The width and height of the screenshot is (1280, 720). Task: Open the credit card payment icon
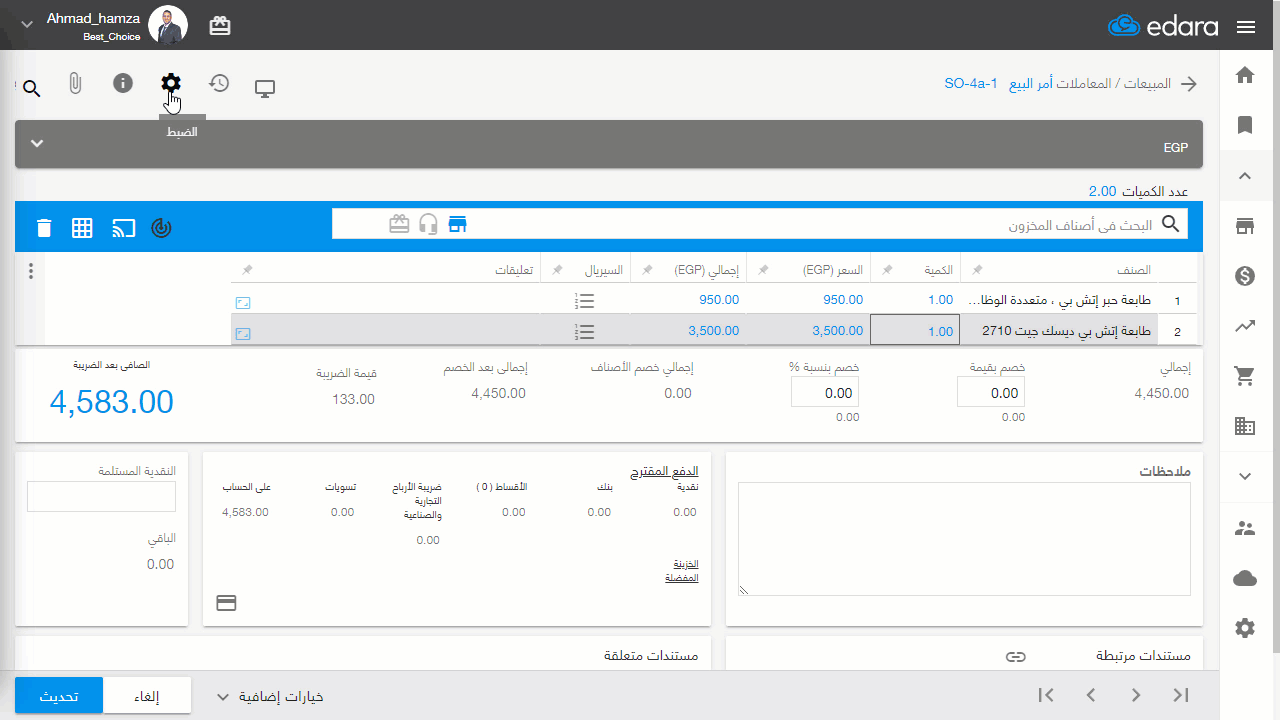pyautogui.click(x=226, y=603)
